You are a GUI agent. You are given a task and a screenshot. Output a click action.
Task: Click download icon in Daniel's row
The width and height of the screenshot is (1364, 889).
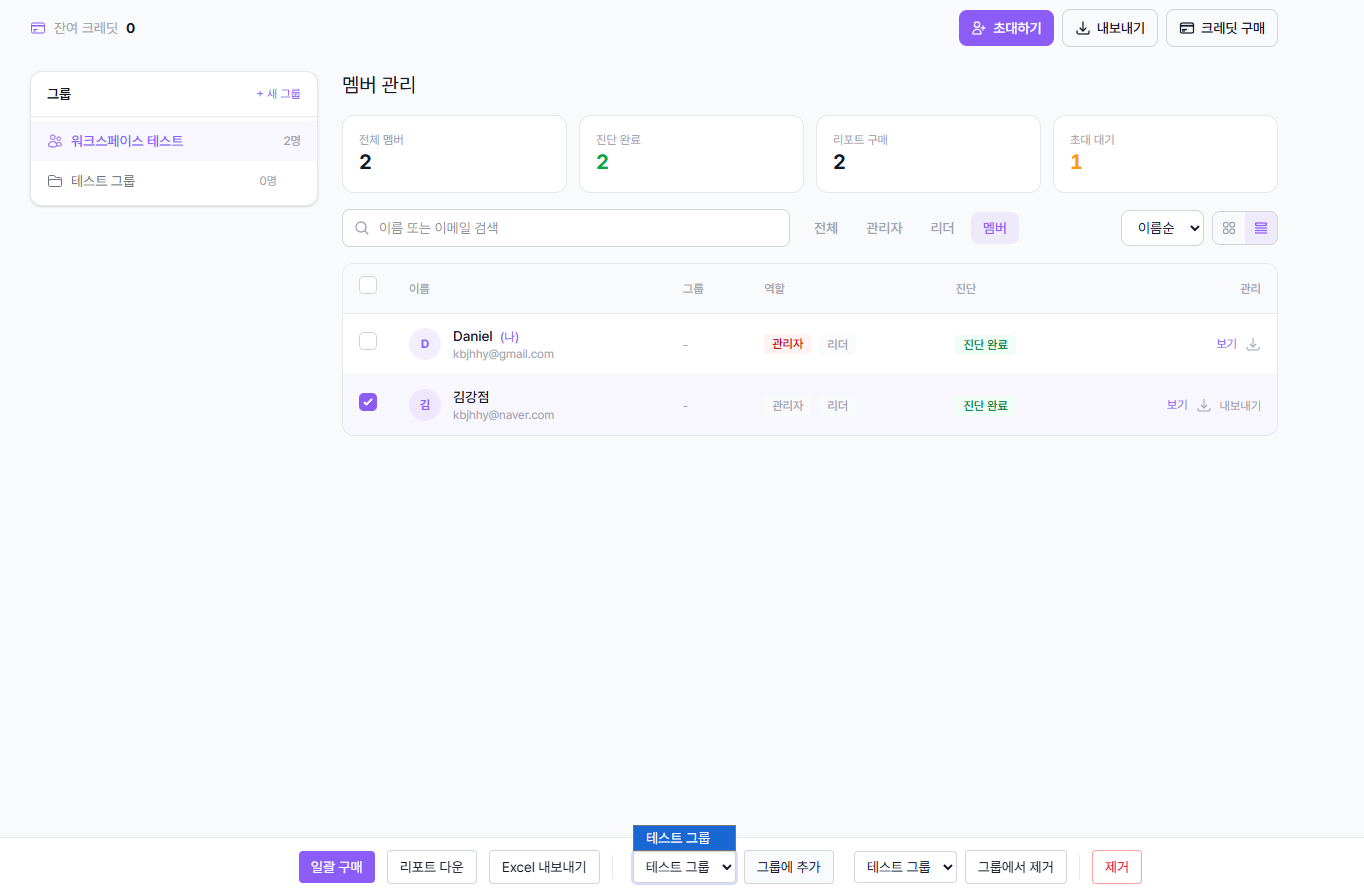(1253, 344)
